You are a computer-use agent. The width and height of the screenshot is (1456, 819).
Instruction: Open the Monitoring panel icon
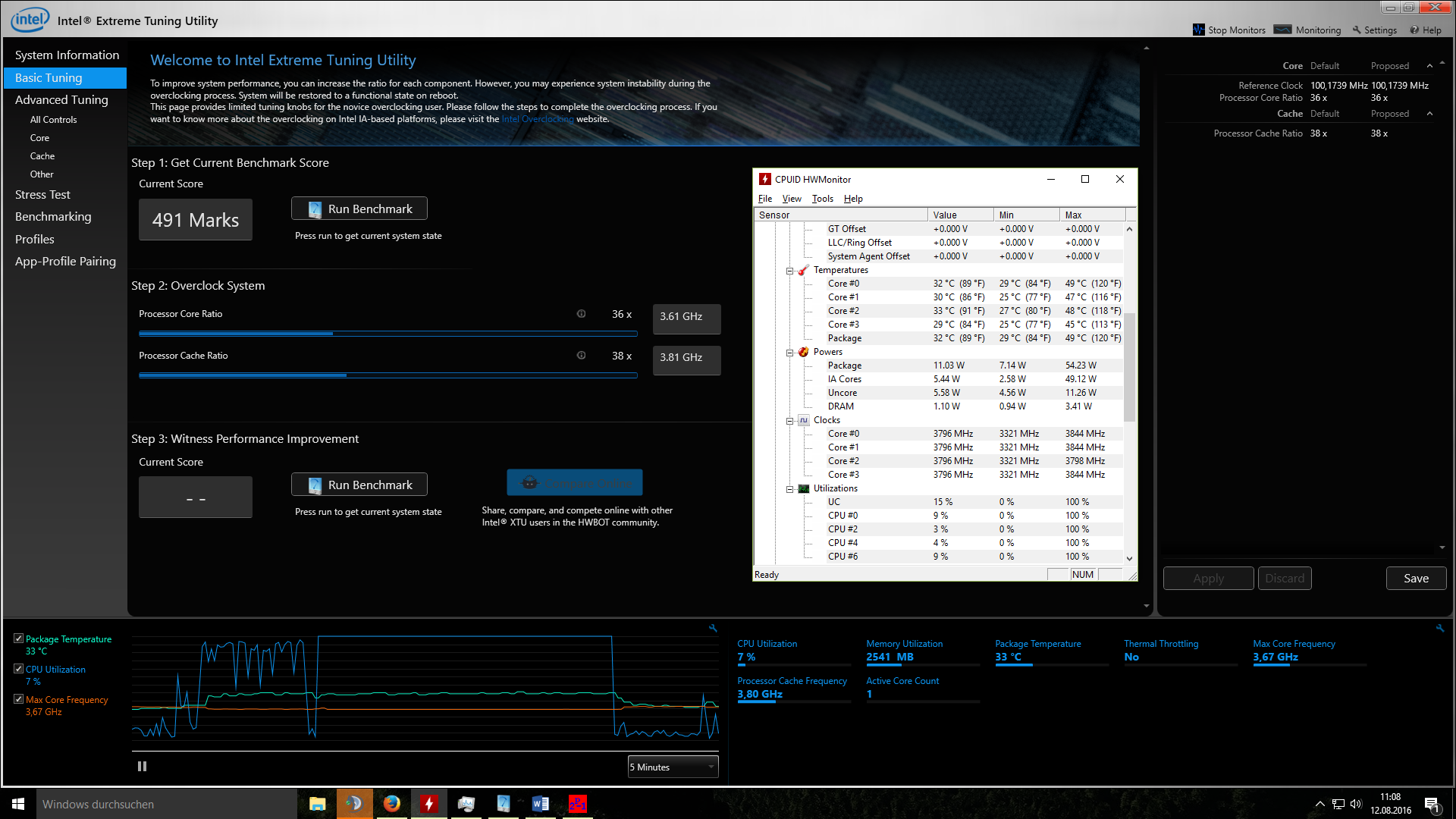1282,30
